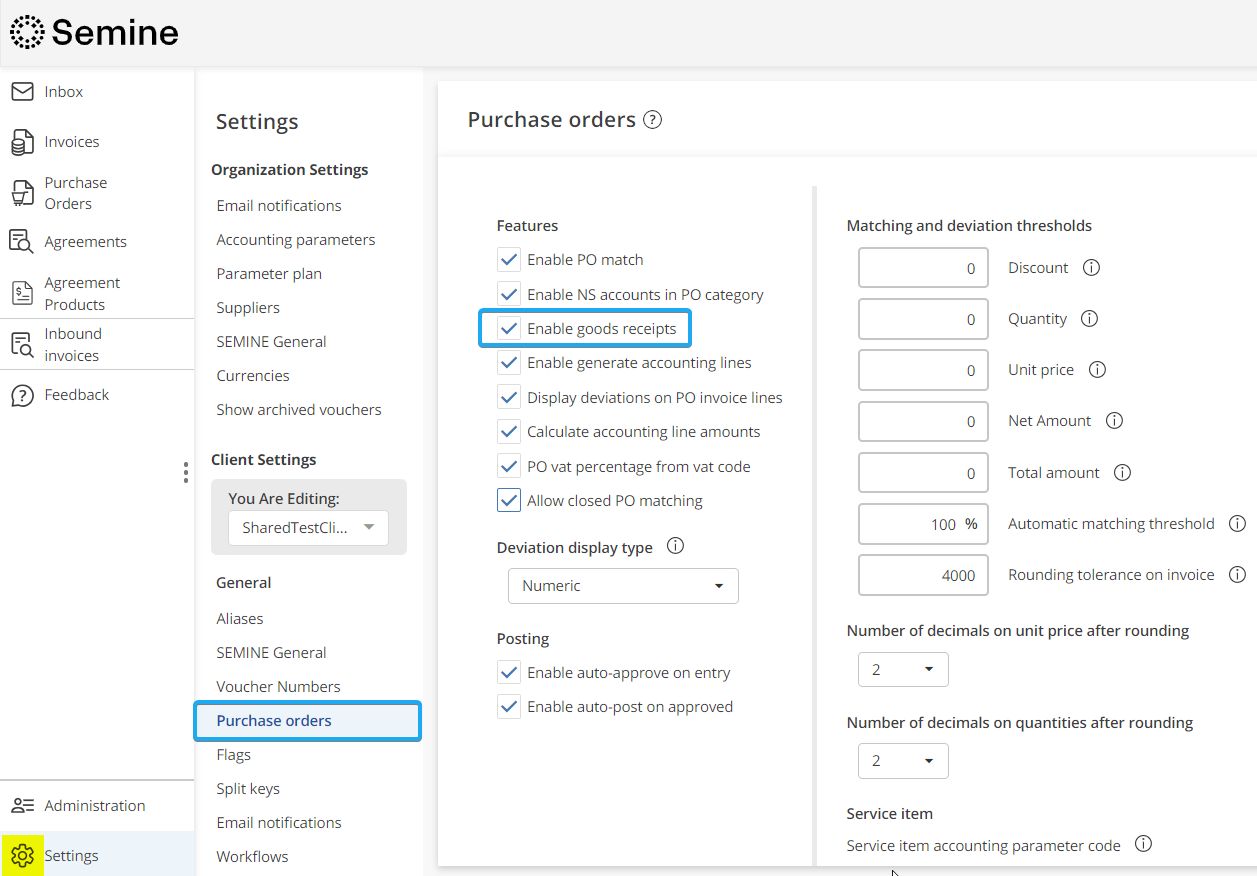The height and width of the screenshot is (876, 1257).
Task: Disable Enable auto-post on approved
Action: point(509,707)
